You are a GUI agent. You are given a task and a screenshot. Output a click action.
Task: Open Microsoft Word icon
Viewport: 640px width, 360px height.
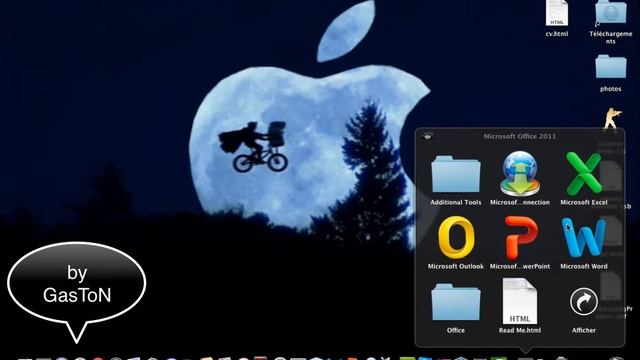pos(584,238)
